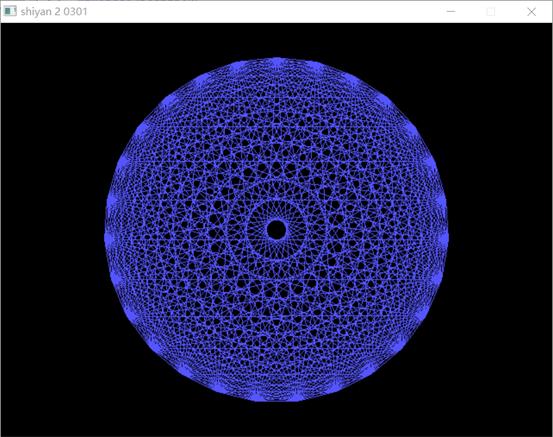Click the 'shiyan 2 0301' title text

(x=54, y=12)
